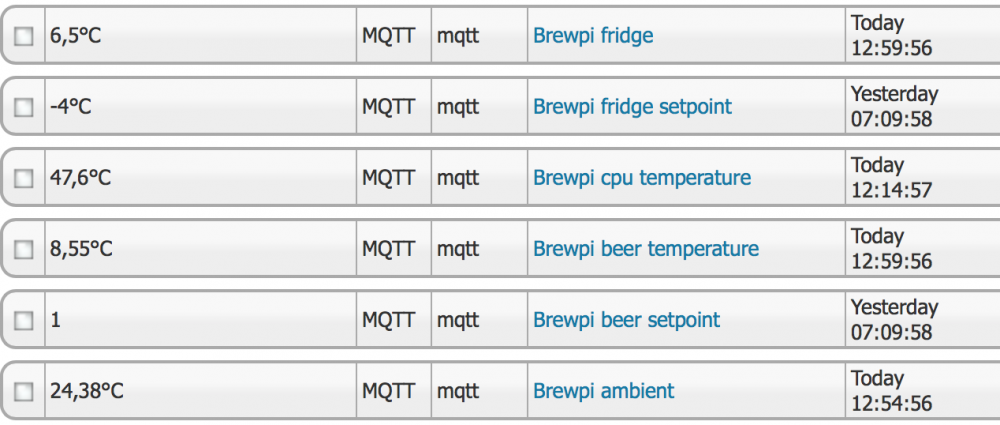Open the Brewpi fridge link

pos(593,36)
